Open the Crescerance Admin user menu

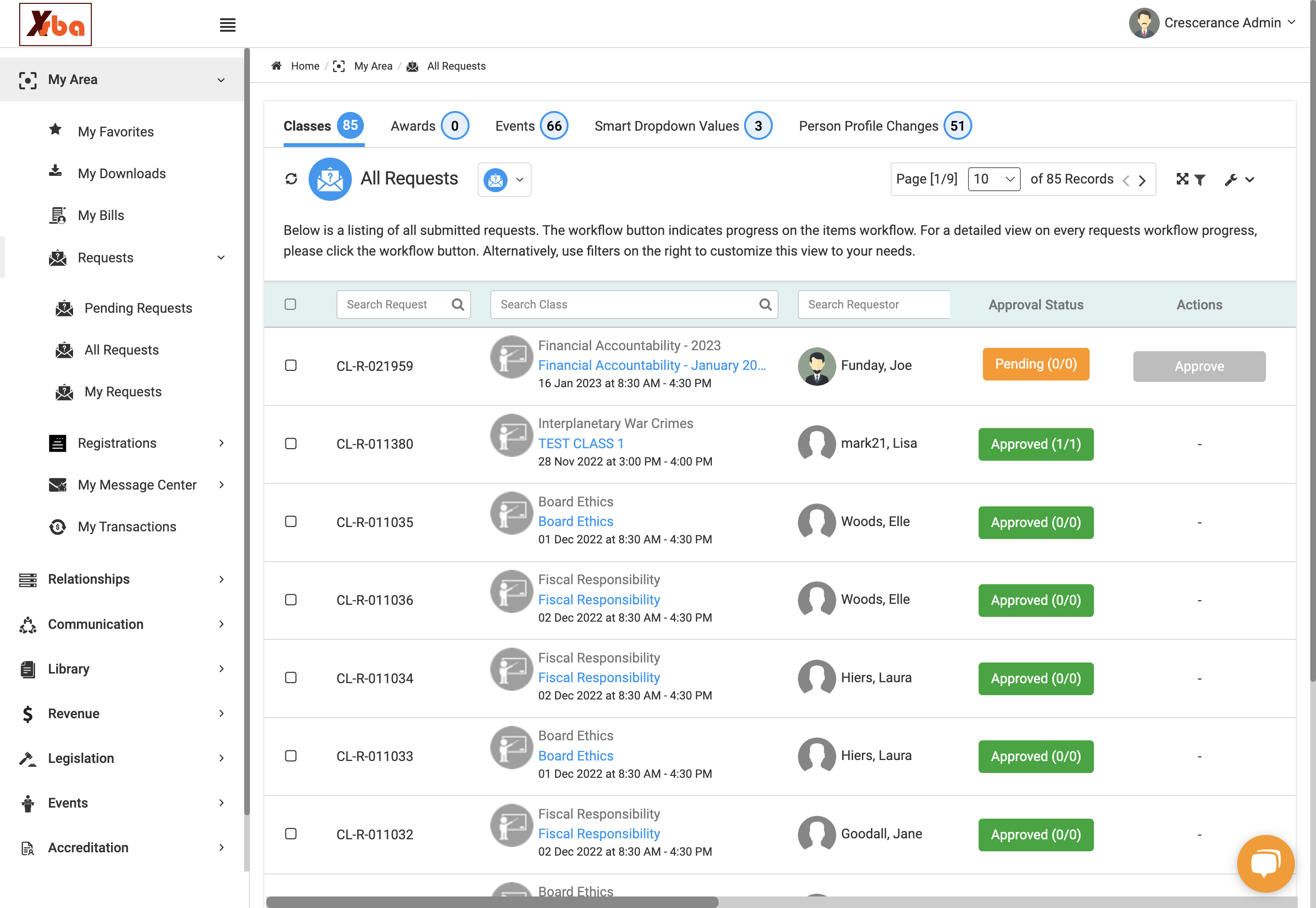[1212, 23]
